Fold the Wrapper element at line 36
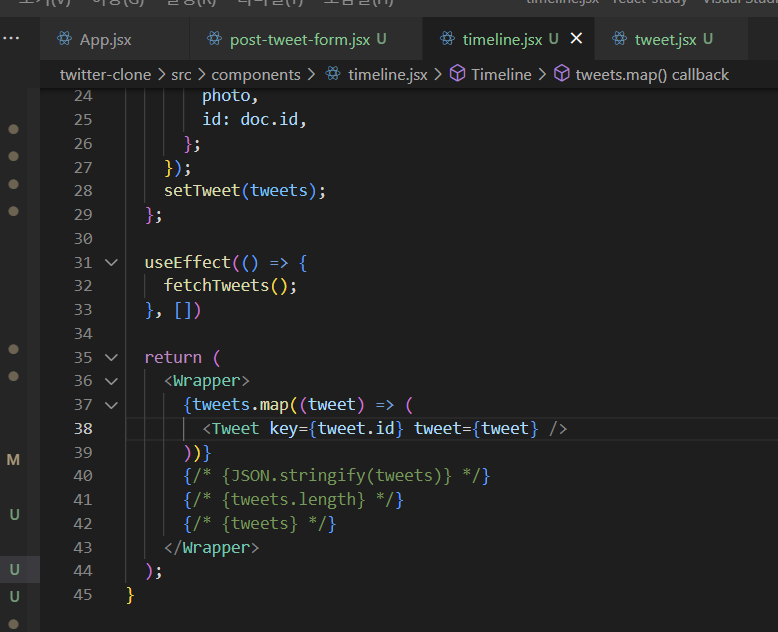778x632 pixels. point(112,381)
